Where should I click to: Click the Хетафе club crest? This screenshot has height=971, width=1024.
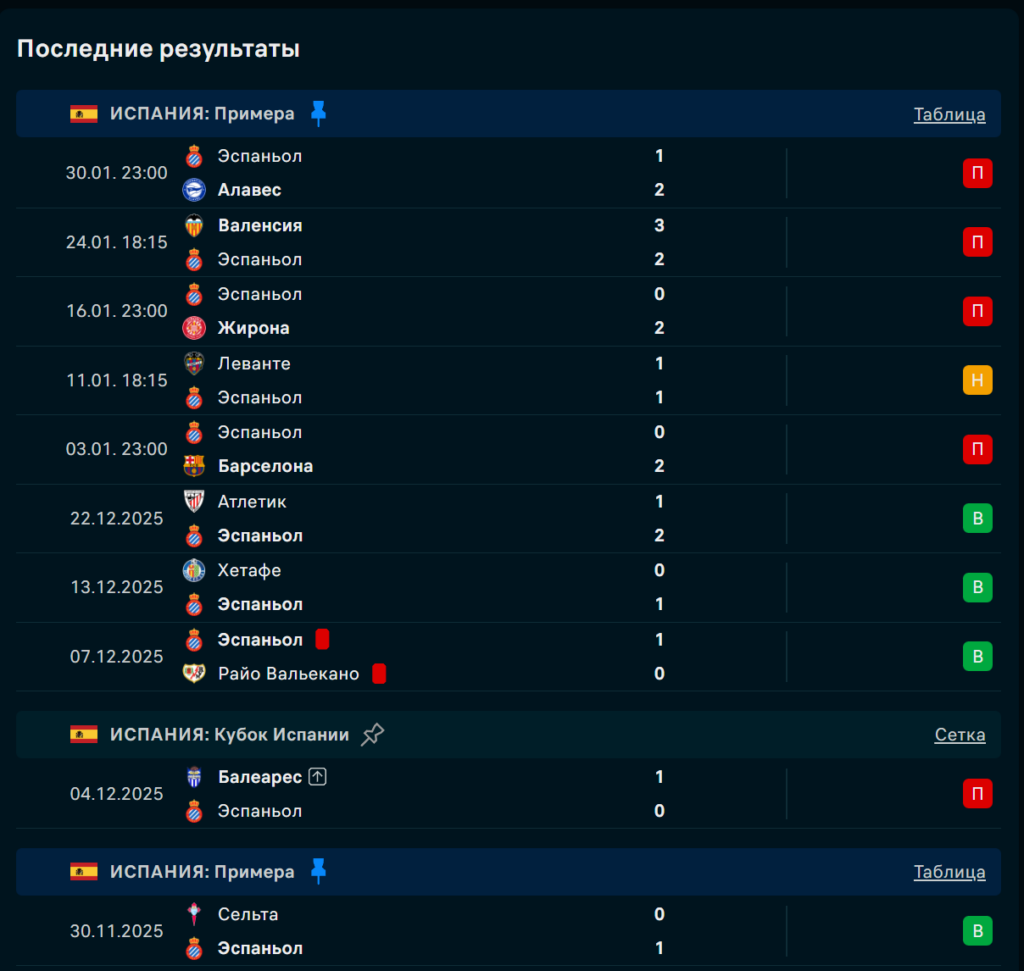194,571
